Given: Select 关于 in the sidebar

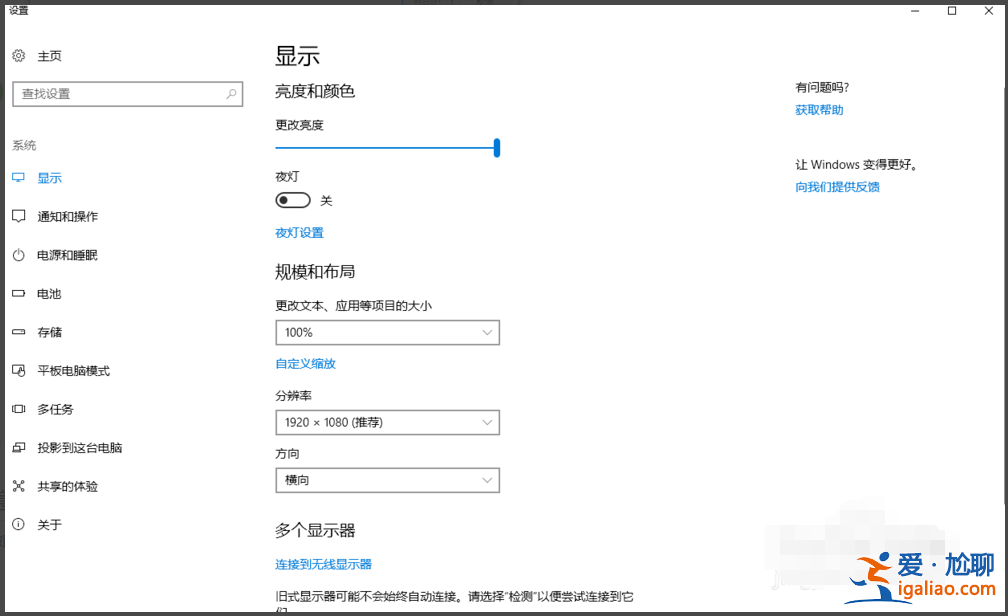Looking at the screenshot, I should point(47,524).
